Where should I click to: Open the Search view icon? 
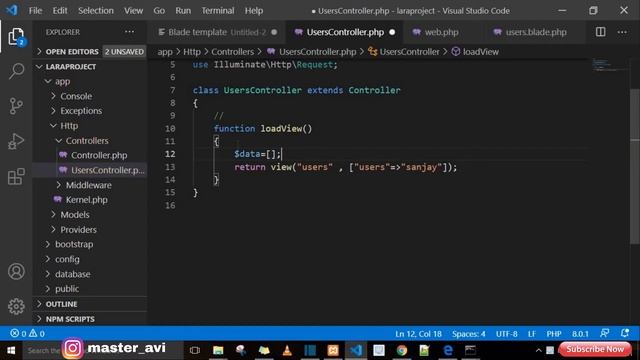click(16, 71)
